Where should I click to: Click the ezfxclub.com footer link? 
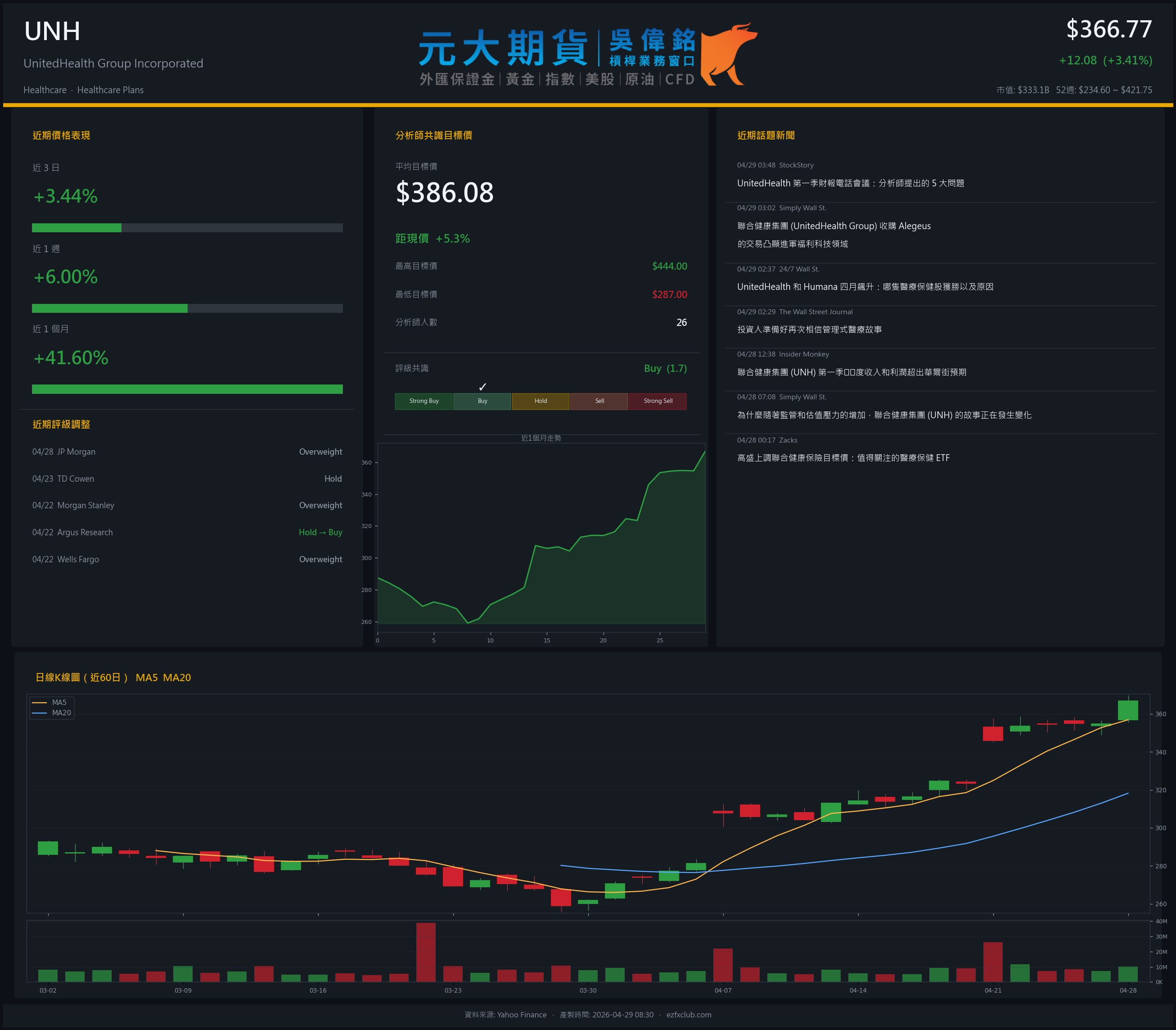click(x=688, y=1015)
